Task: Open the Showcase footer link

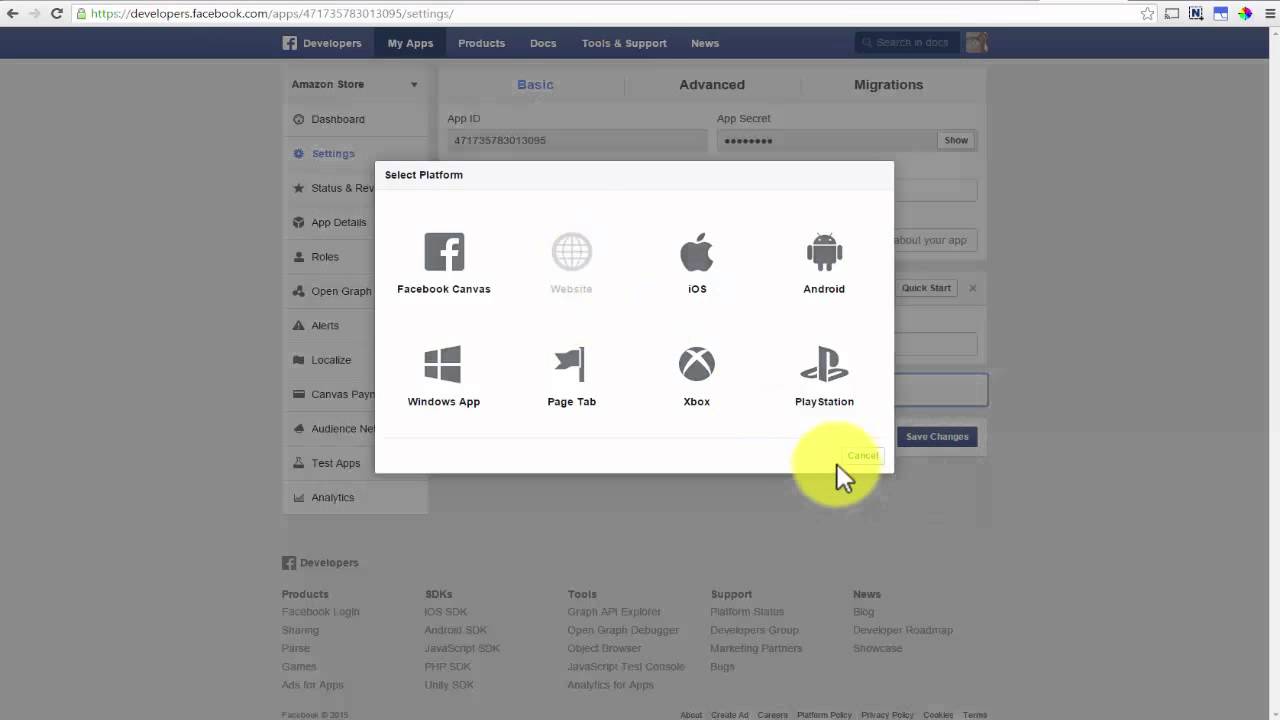Action: (877, 648)
